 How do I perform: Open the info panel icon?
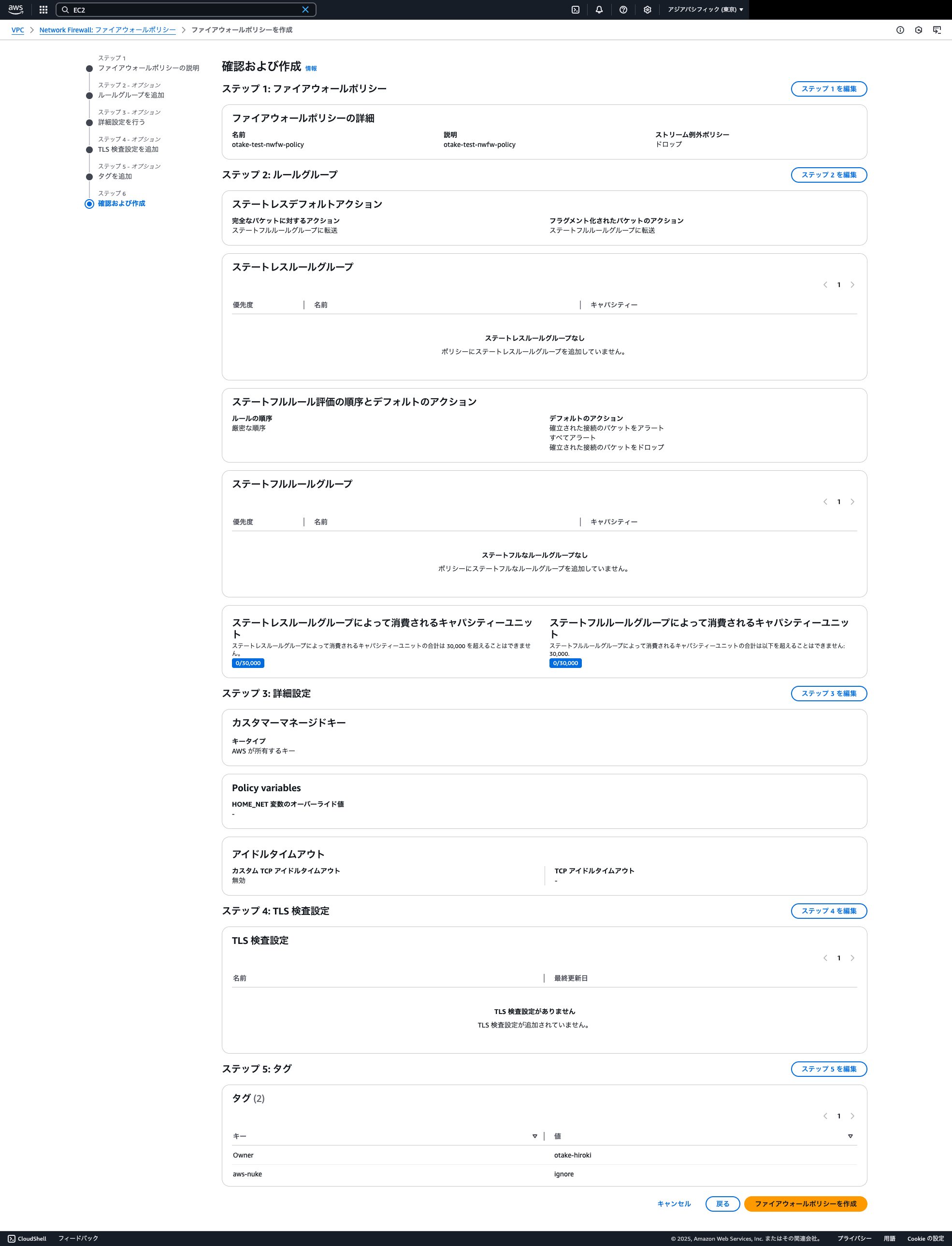click(900, 30)
